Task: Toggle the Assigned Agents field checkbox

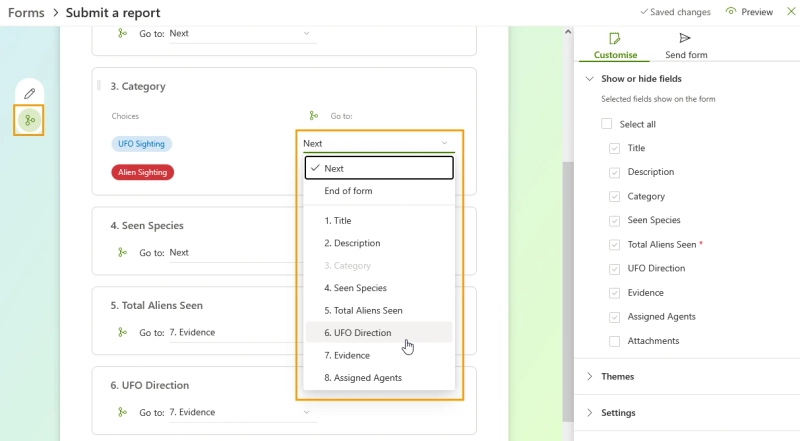Action: coord(614,317)
